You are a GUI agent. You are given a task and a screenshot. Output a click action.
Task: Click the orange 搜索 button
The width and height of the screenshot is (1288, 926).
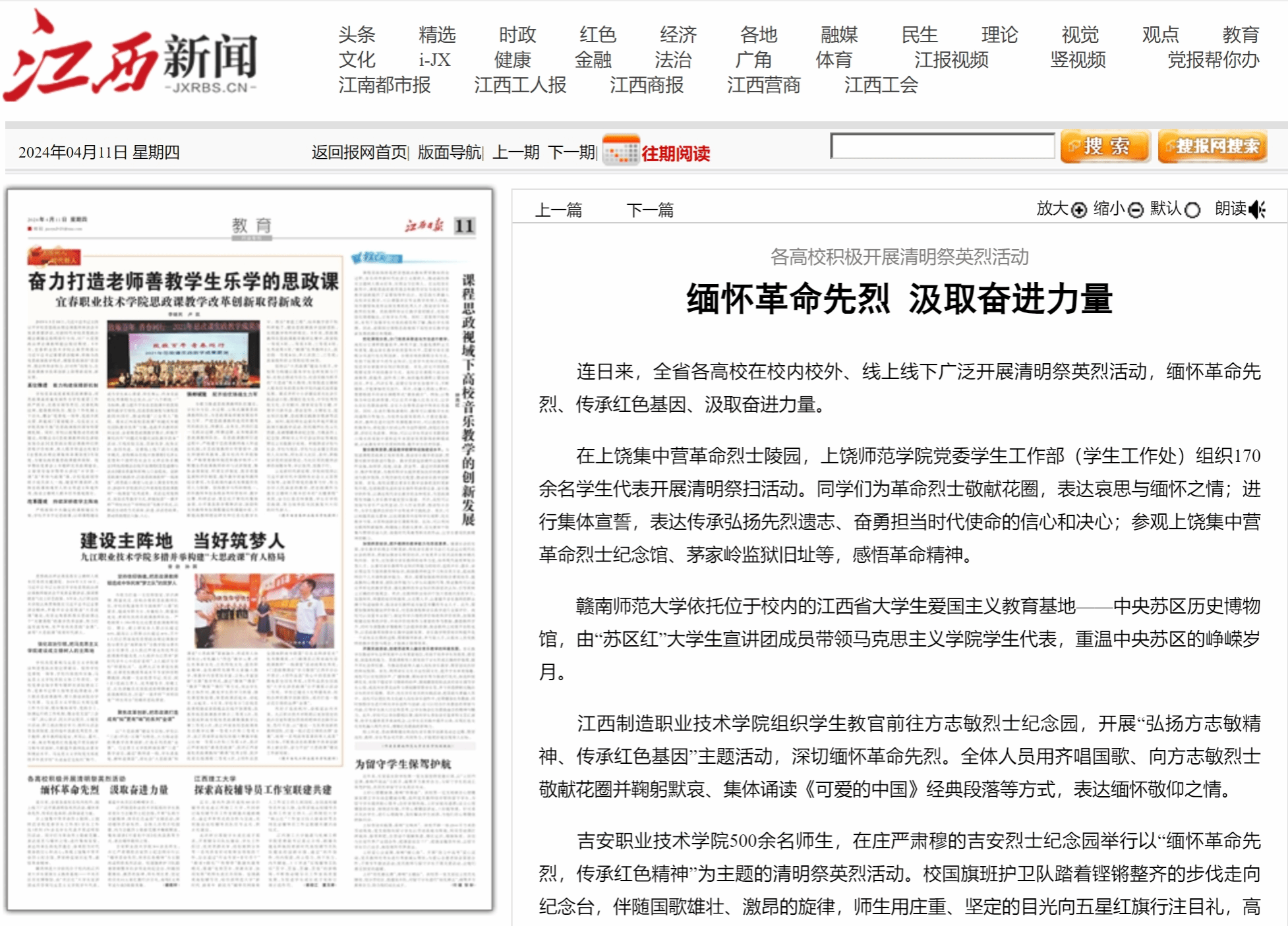tap(1105, 146)
